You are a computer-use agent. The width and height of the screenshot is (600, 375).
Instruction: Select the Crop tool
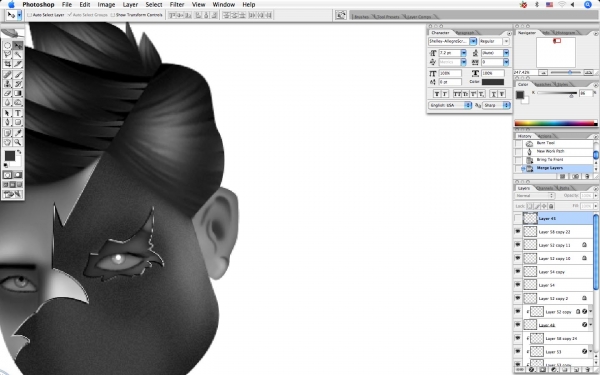7,64
